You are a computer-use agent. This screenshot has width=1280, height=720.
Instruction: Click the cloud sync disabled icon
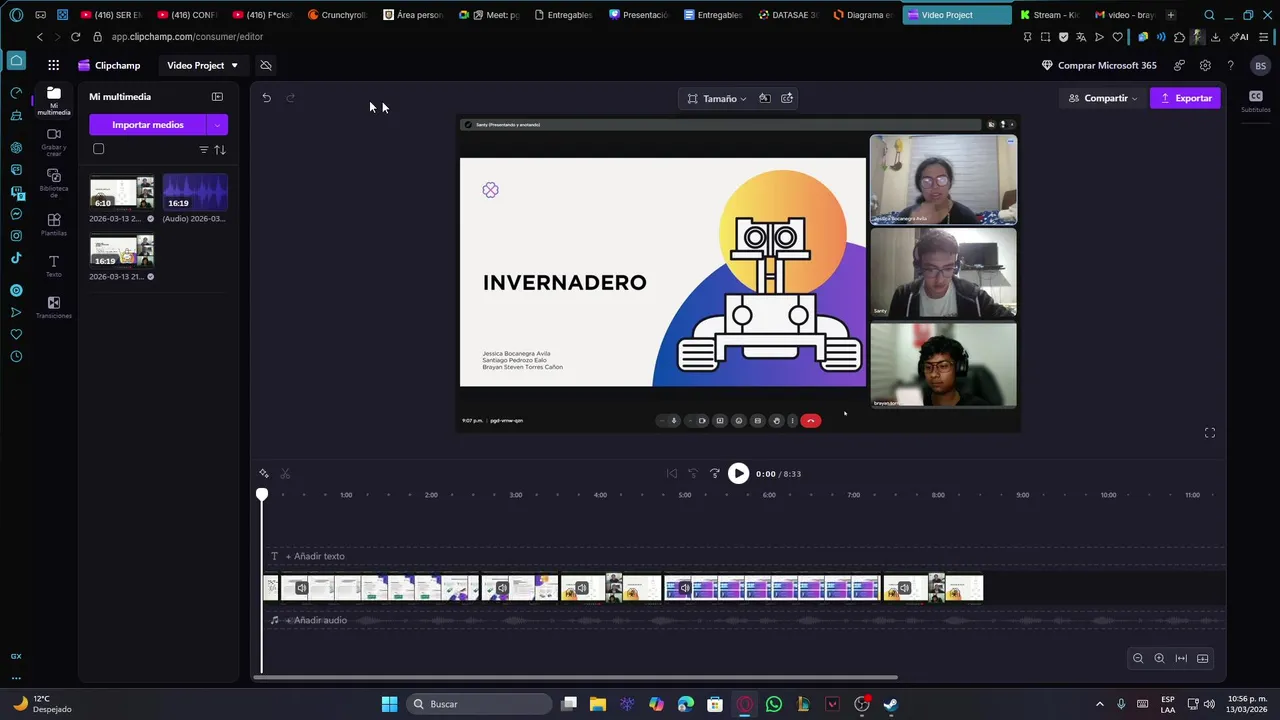(266, 65)
